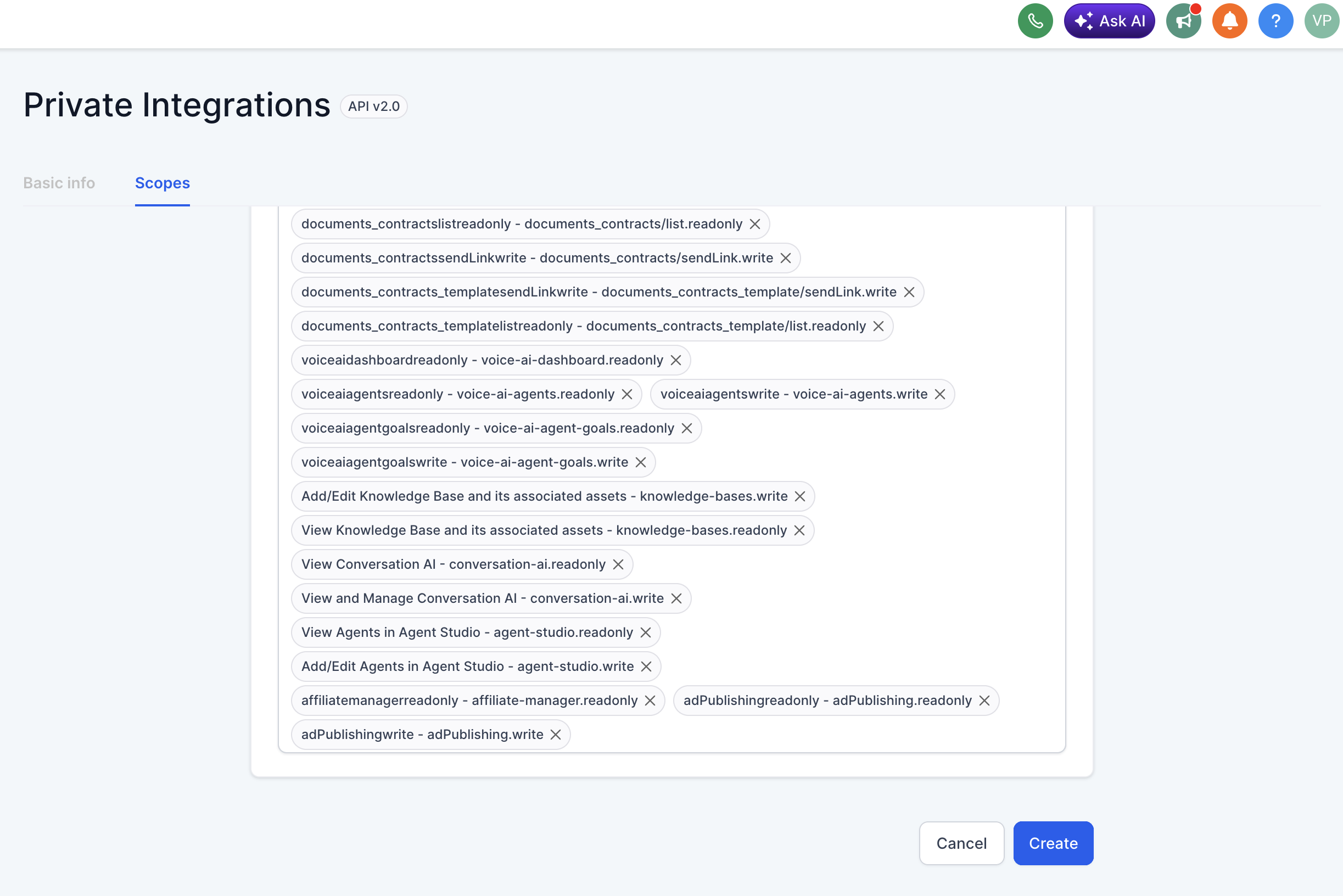This screenshot has width=1343, height=896.
Task: Remove the adPublishing.write scope tag
Action: tap(556, 734)
